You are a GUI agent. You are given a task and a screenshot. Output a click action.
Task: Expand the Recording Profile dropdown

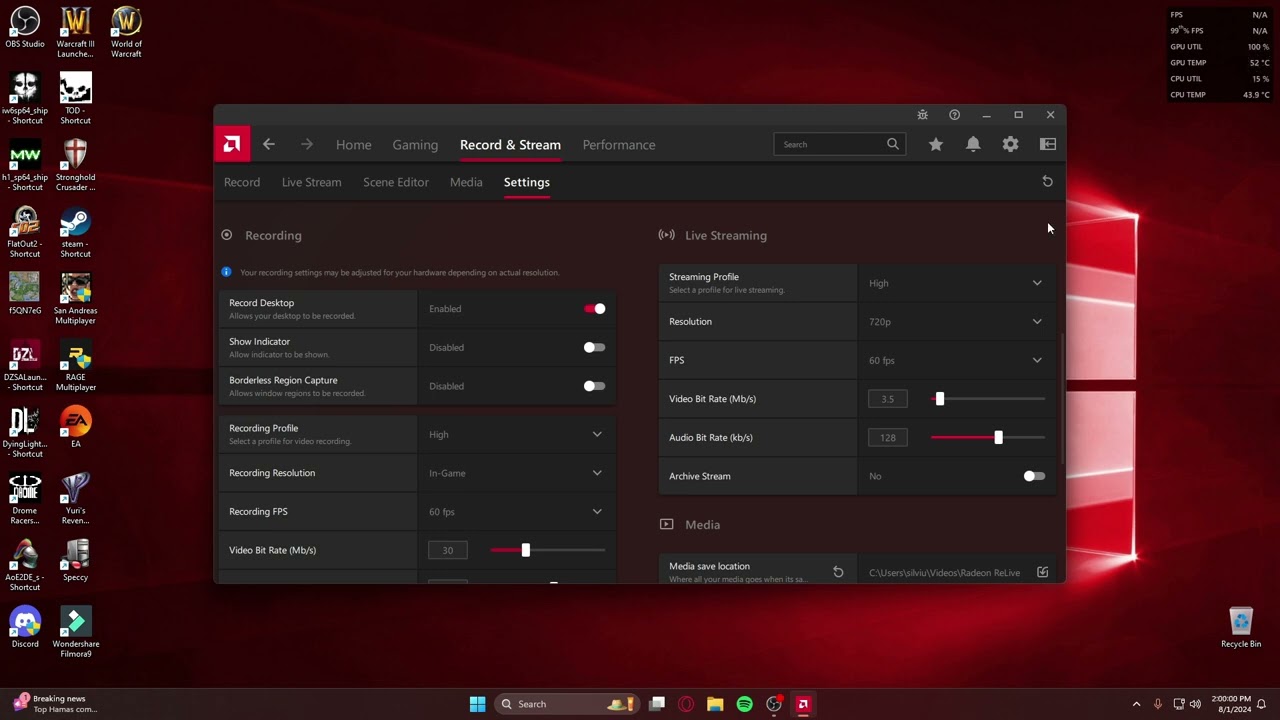coord(516,434)
